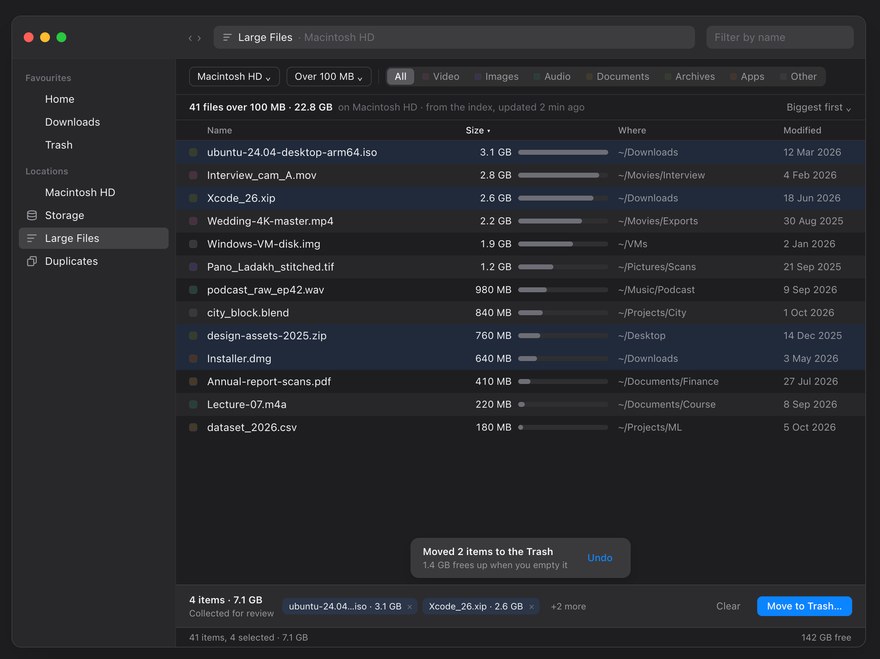Click the Large Files path bar
Viewport: 880px width, 659px height.
[453, 37]
